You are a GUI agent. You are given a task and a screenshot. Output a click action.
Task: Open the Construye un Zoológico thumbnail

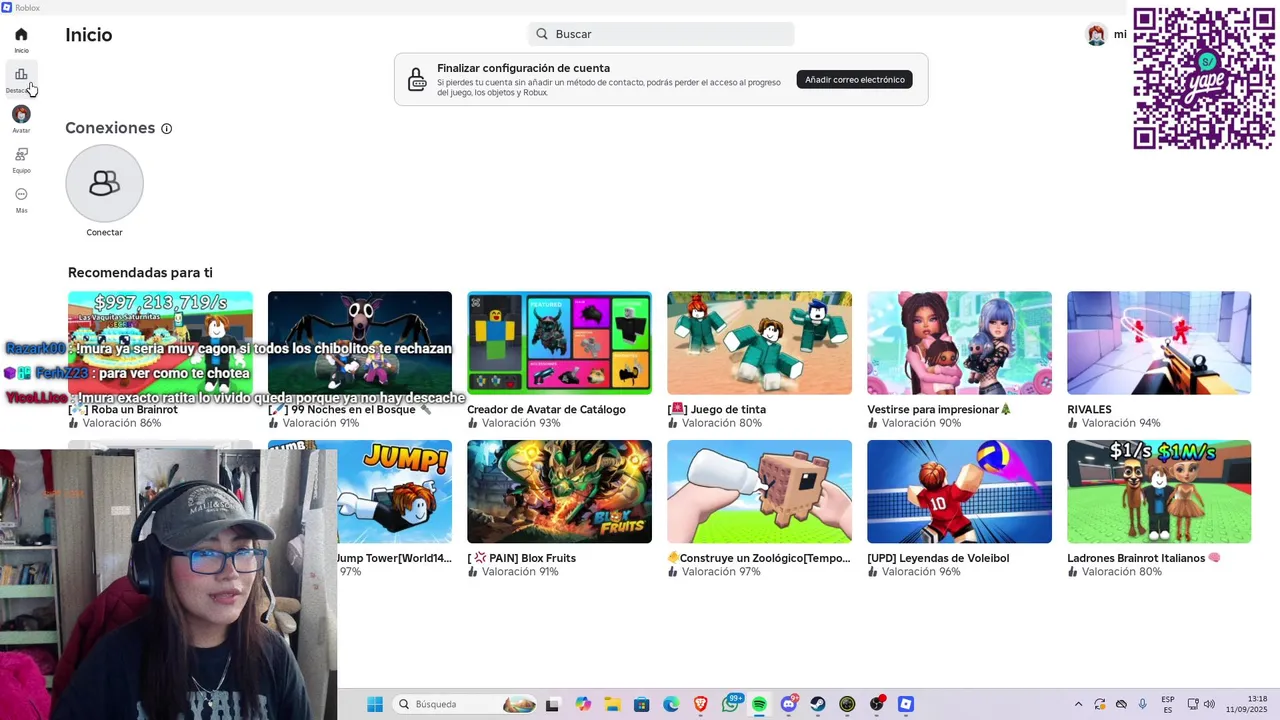pyautogui.click(x=759, y=492)
